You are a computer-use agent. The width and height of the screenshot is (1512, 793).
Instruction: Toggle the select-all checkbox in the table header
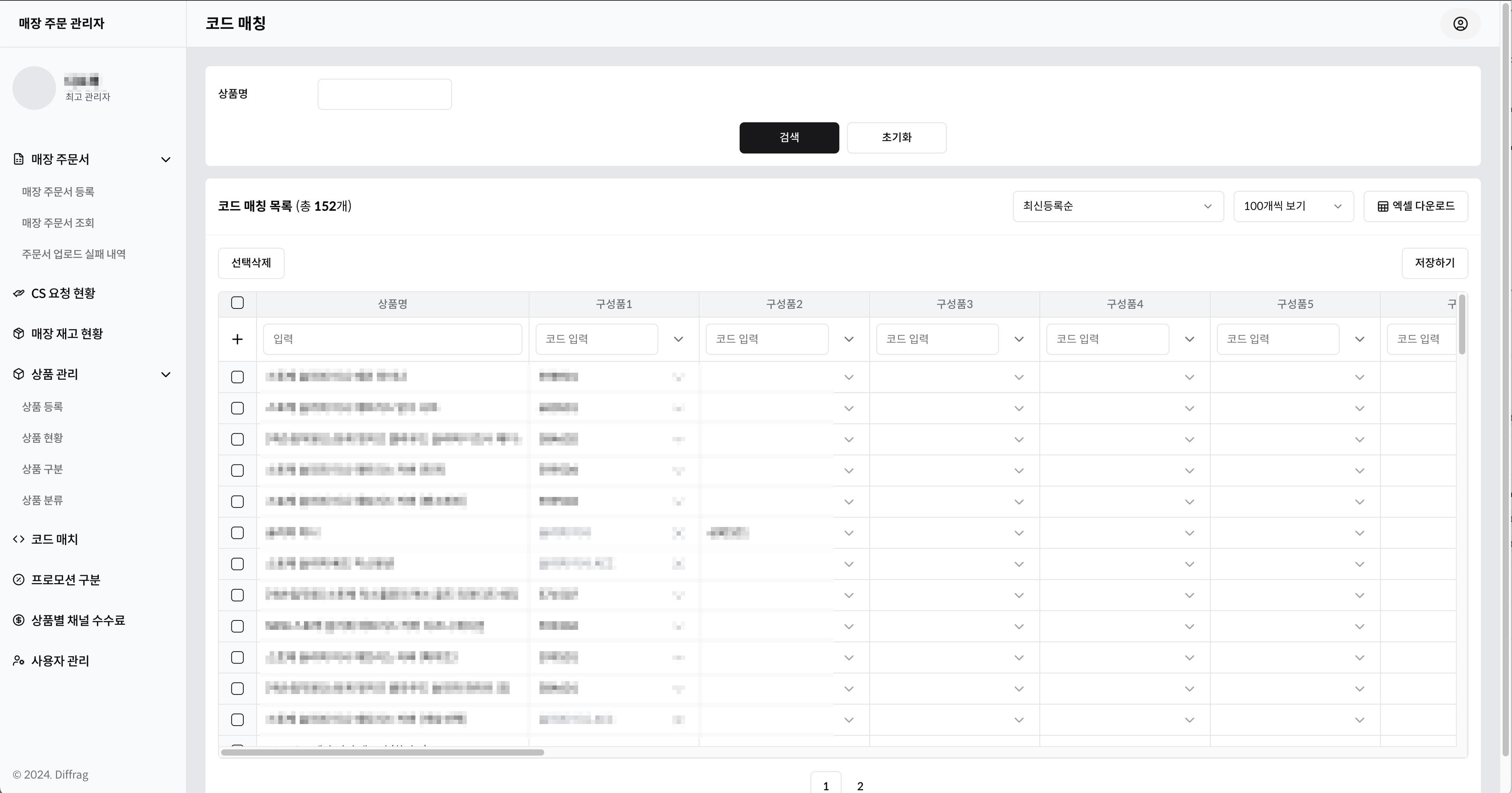pyautogui.click(x=237, y=303)
